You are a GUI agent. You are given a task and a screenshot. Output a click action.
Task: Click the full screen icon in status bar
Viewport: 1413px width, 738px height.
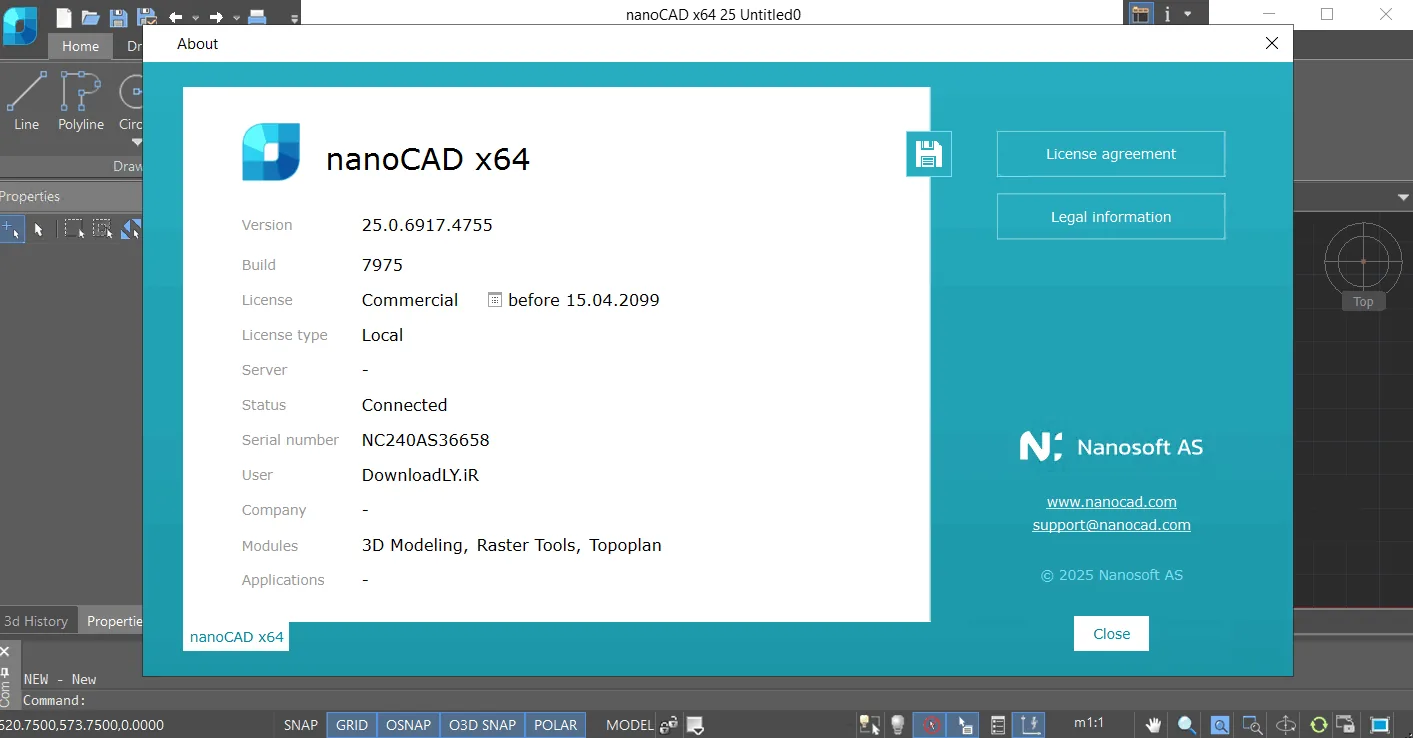1380,725
